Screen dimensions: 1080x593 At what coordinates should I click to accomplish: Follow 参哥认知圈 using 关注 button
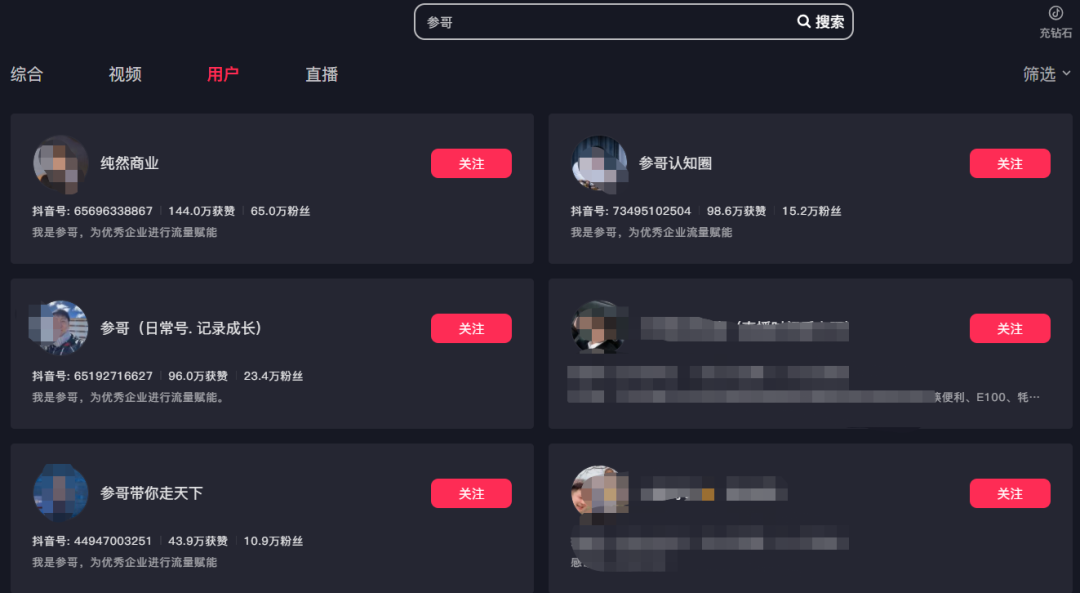[1010, 163]
